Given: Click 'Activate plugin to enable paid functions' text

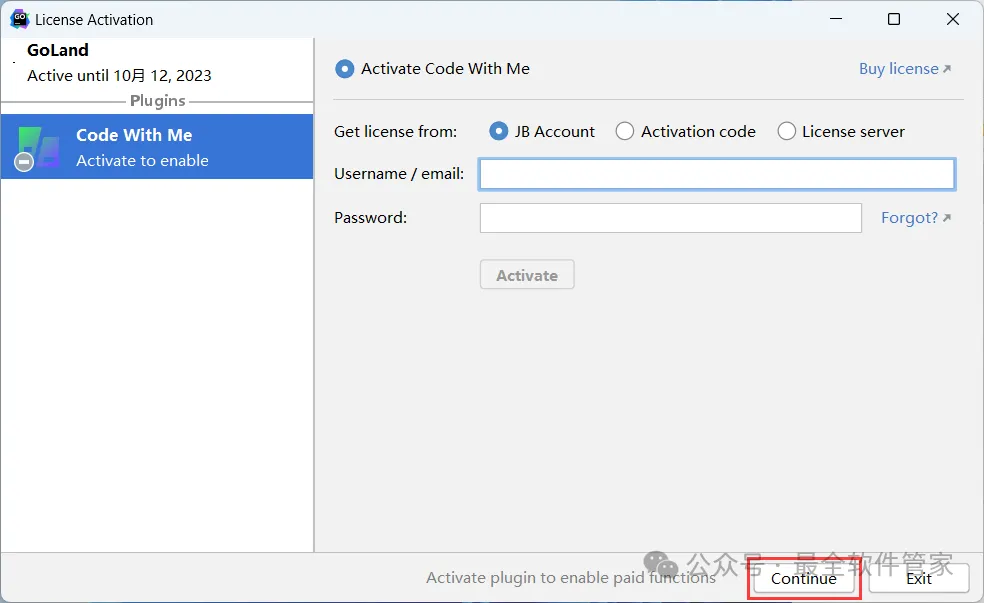Looking at the screenshot, I should pos(570,578).
